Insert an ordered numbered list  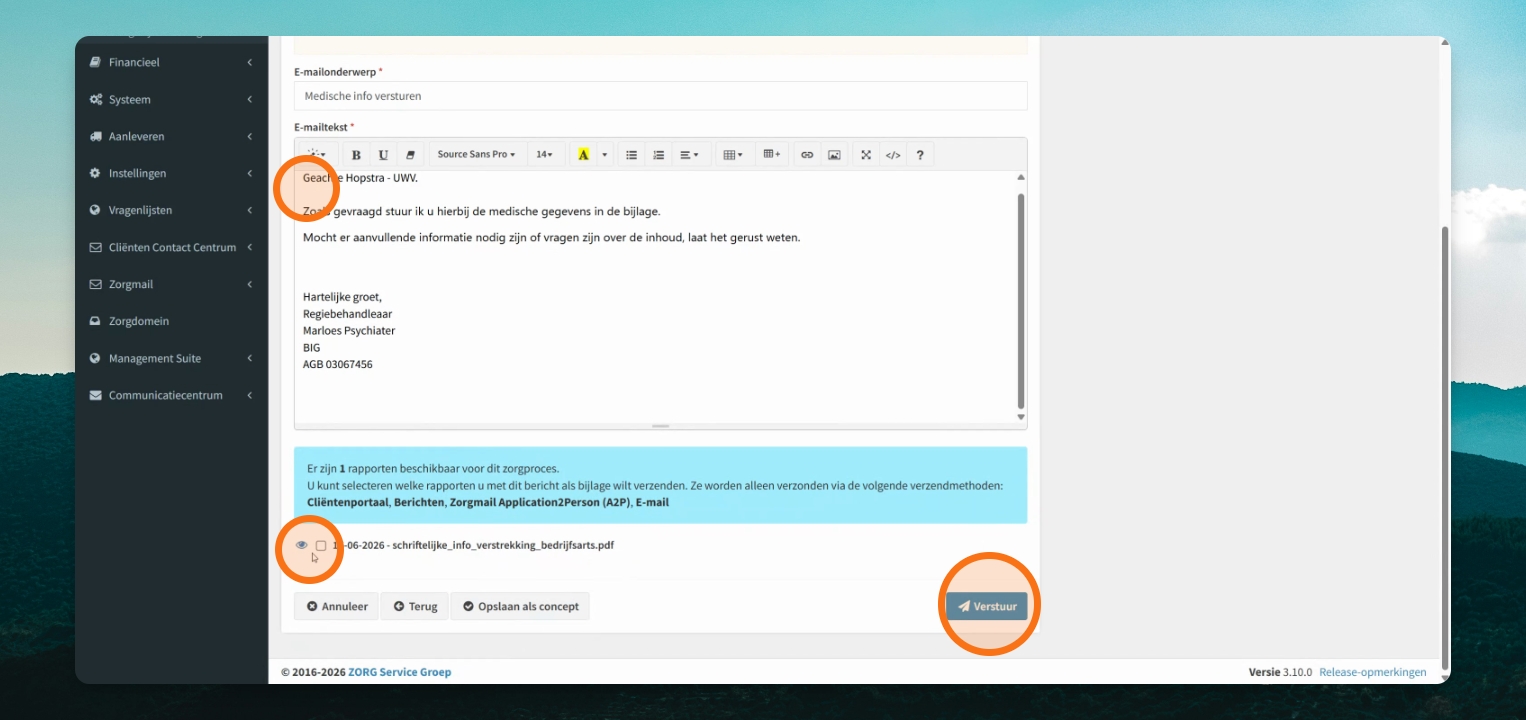coord(658,155)
